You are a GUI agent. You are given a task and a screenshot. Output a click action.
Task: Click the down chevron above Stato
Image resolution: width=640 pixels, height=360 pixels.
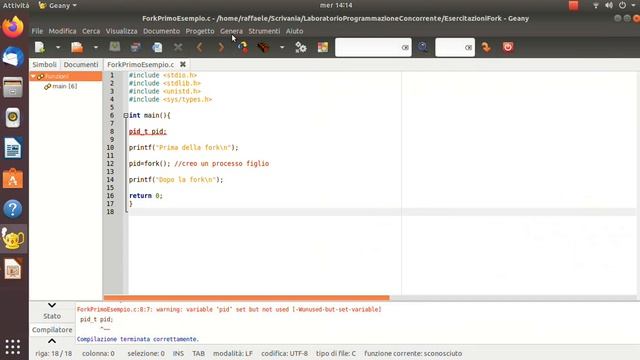(x=52, y=305)
